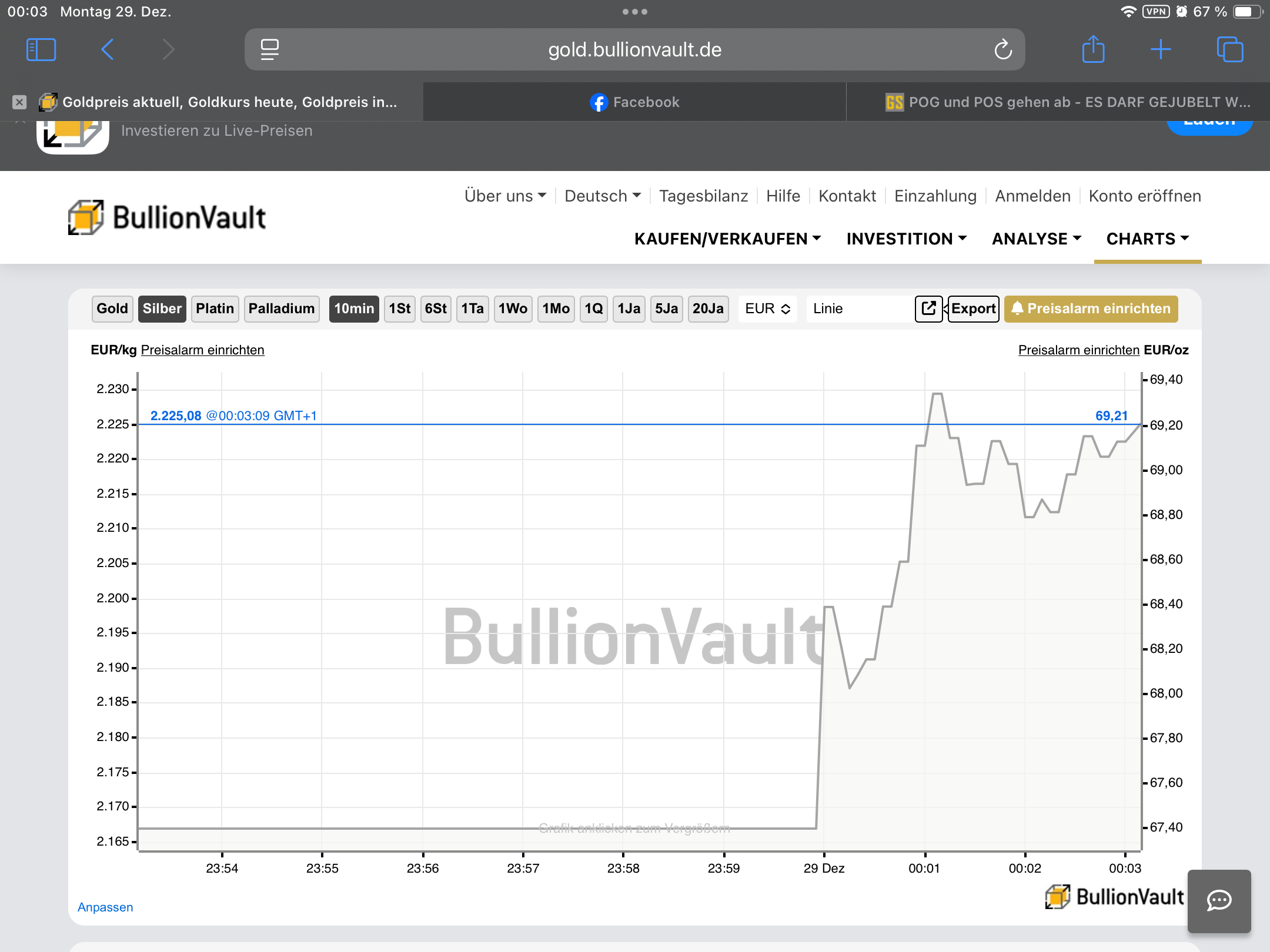
Task: Open Safari sidebar panel icon
Action: [x=41, y=50]
